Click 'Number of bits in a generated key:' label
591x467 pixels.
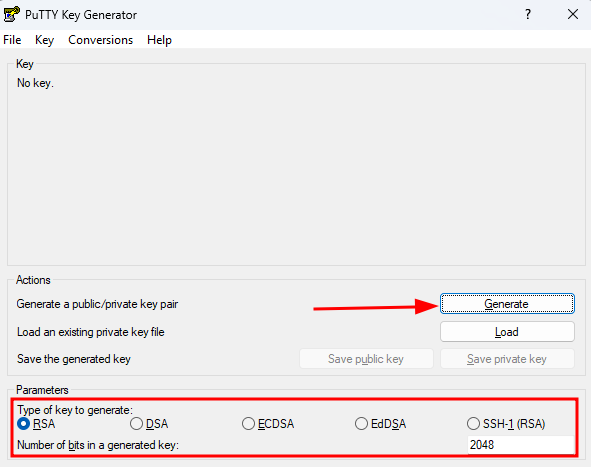point(98,445)
